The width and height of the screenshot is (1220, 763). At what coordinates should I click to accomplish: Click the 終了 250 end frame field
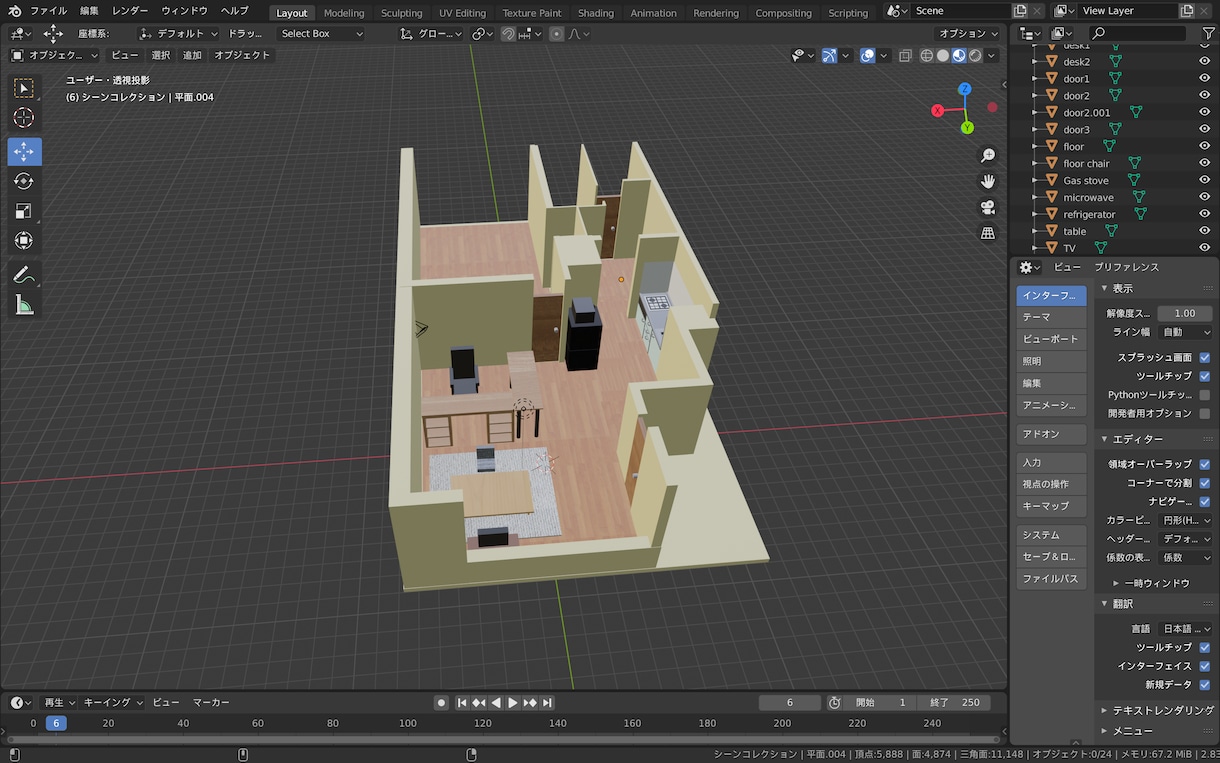(953, 703)
